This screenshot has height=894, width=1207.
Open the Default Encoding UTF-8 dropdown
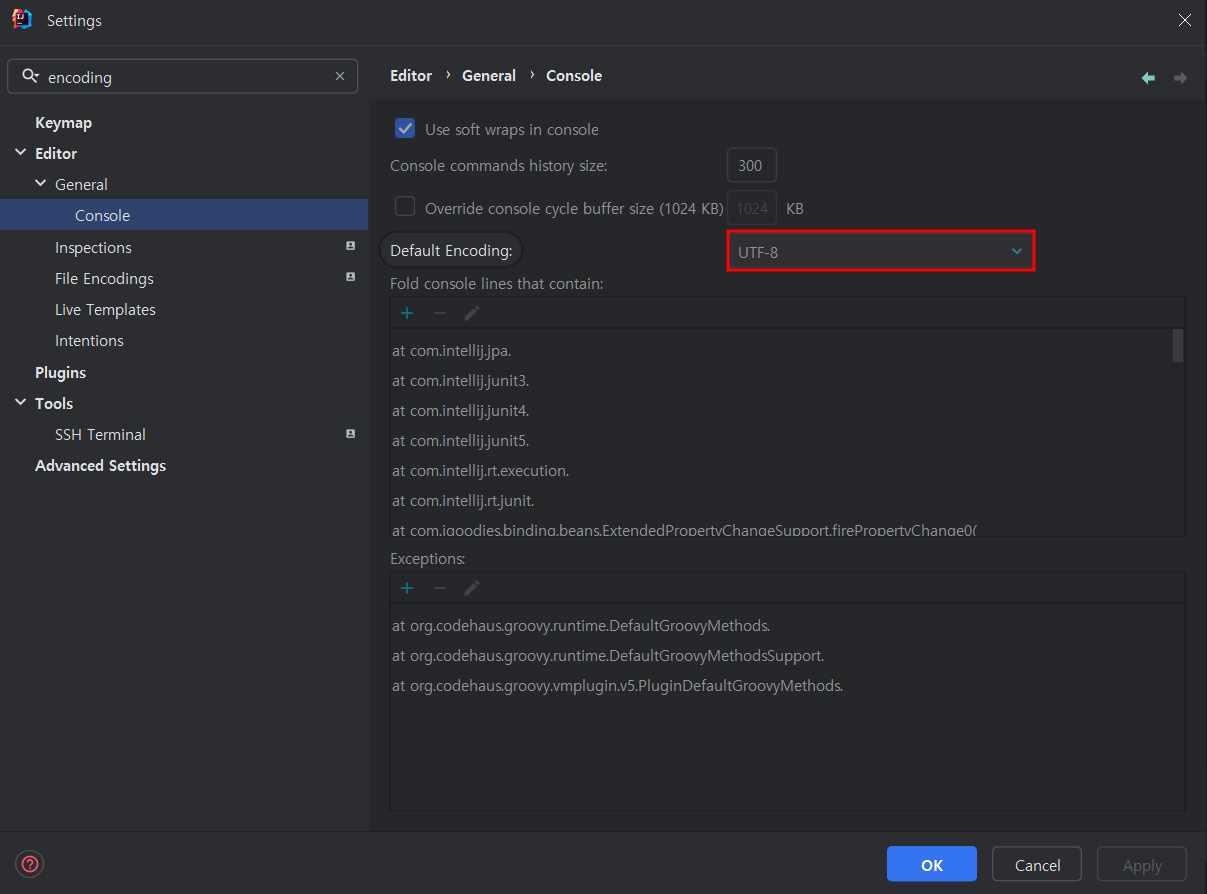tap(880, 251)
